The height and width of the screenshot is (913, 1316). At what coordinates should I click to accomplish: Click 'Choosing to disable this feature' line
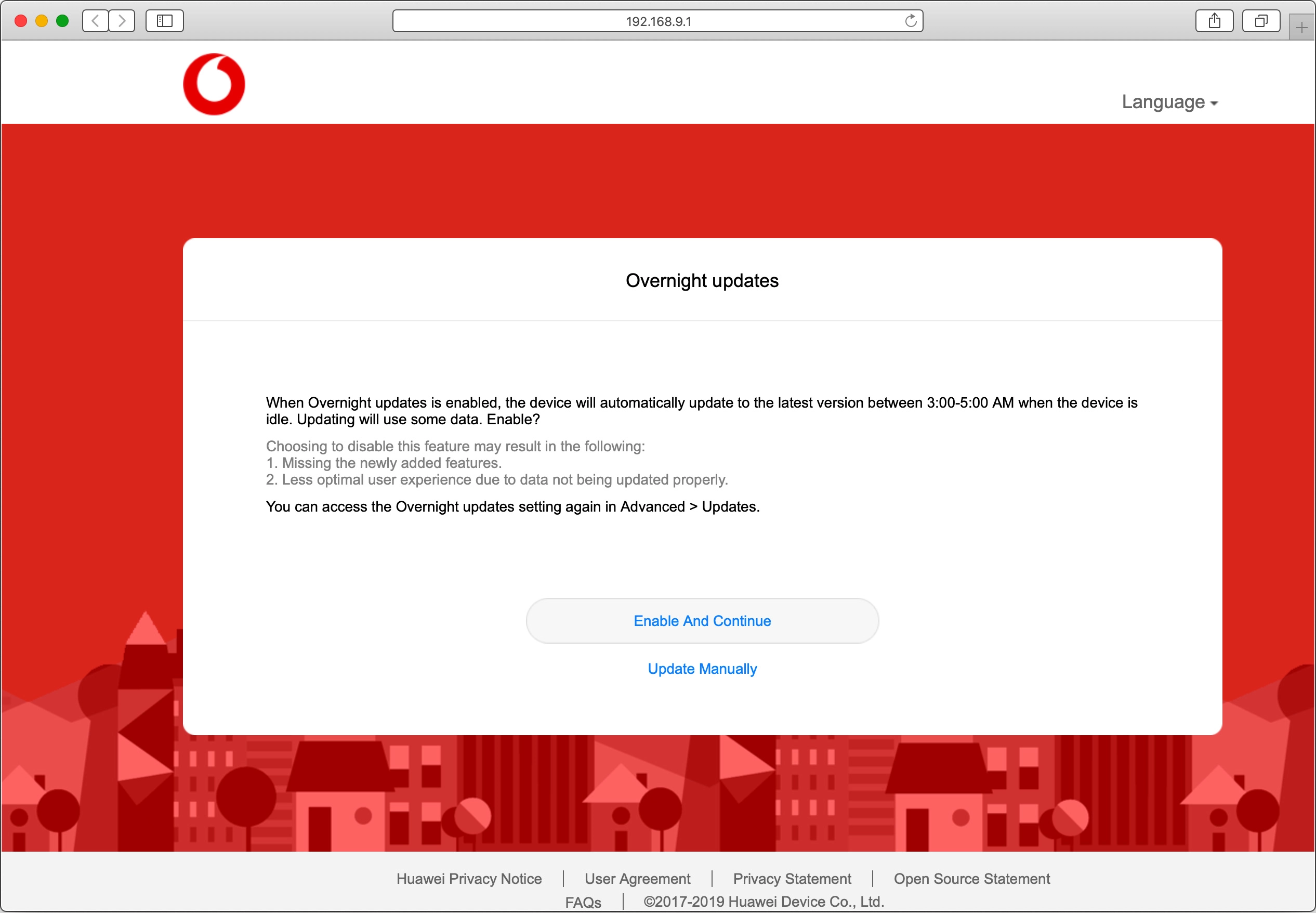tap(456, 446)
